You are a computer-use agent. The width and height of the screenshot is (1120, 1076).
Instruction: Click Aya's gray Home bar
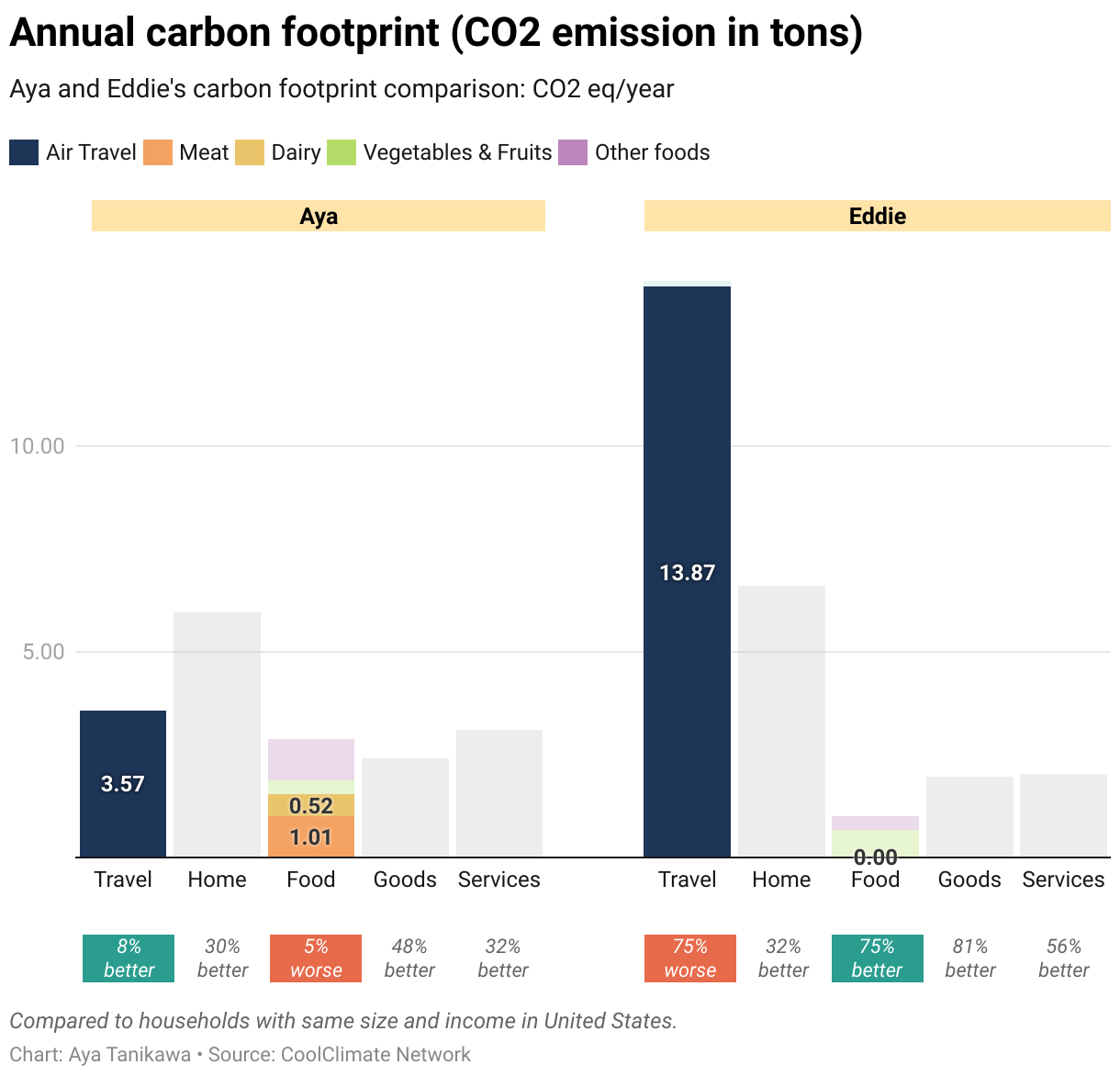click(x=217, y=734)
